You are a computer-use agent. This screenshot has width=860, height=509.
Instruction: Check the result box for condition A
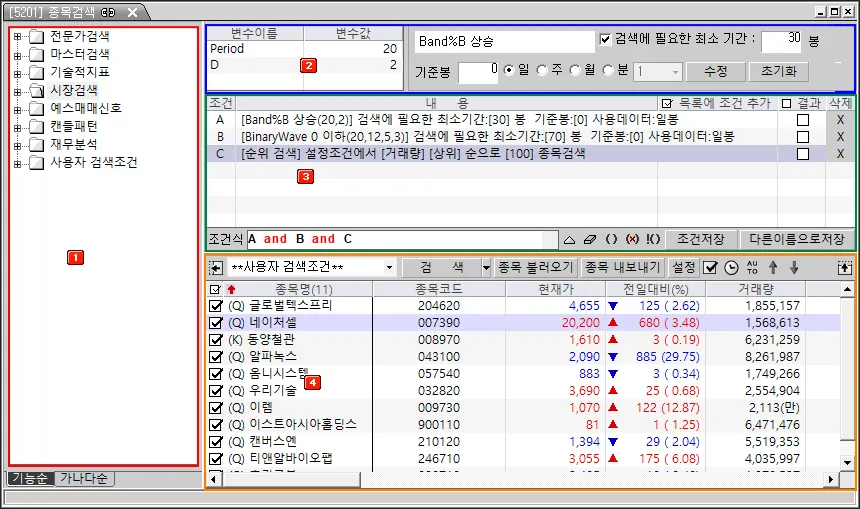pyautogui.click(x=802, y=120)
